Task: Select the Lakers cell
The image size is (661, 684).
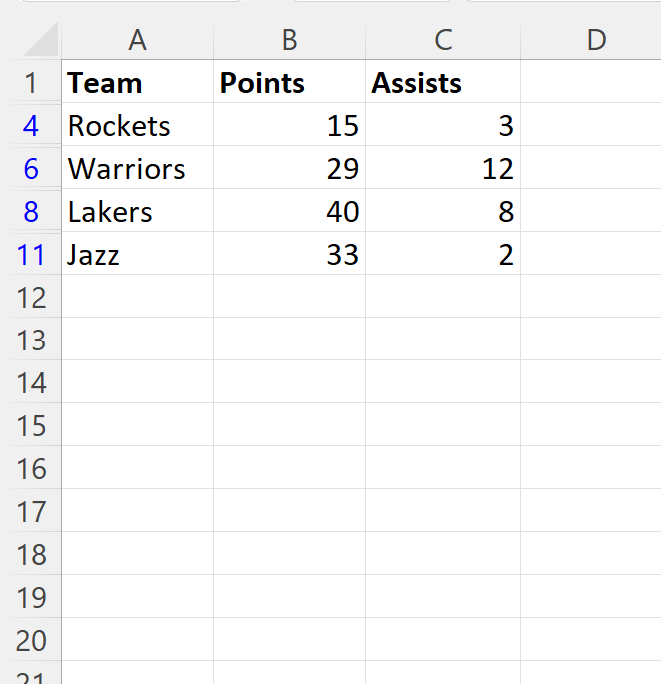Action: [137, 212]
